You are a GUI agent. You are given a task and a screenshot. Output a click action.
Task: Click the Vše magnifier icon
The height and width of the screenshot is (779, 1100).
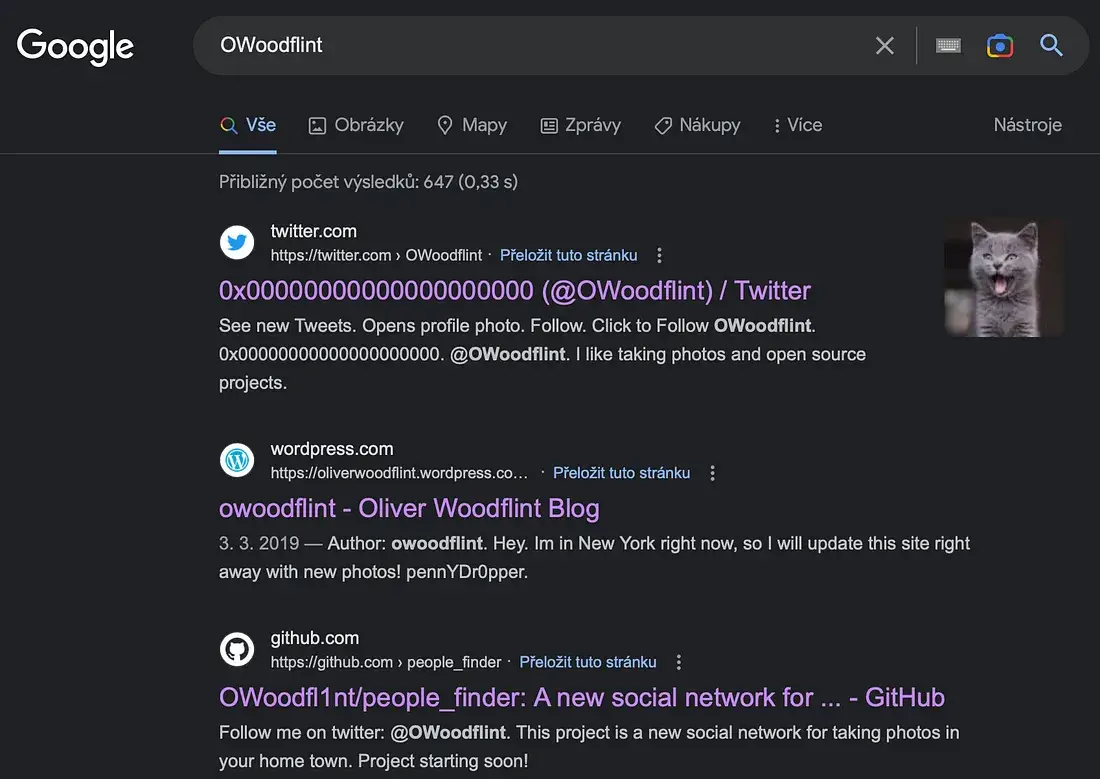[229, 126]
